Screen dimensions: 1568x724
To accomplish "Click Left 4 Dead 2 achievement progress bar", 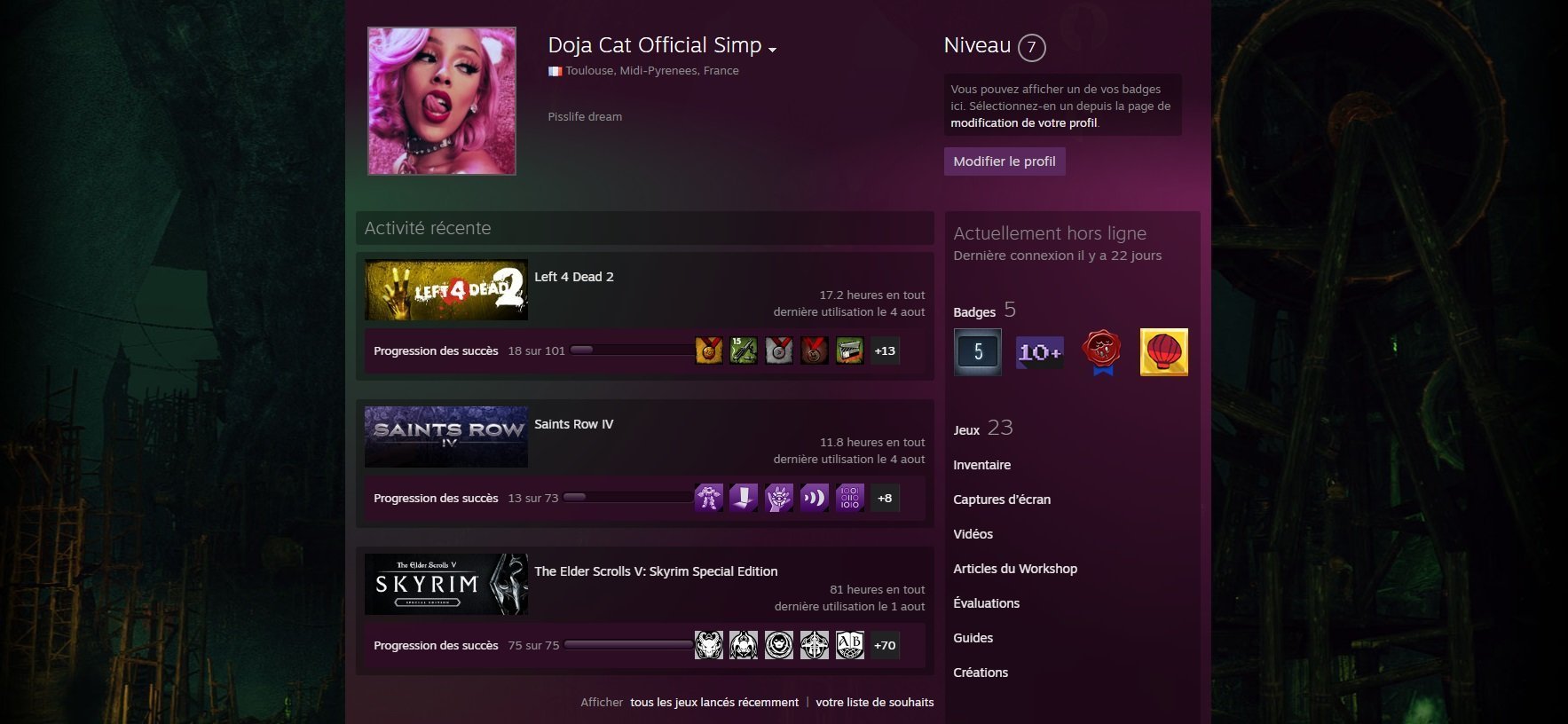I will 632,350.
